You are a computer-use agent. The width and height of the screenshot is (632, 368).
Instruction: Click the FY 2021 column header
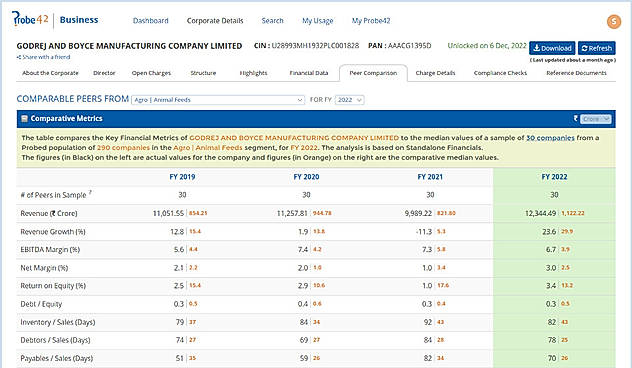point(430,177)
